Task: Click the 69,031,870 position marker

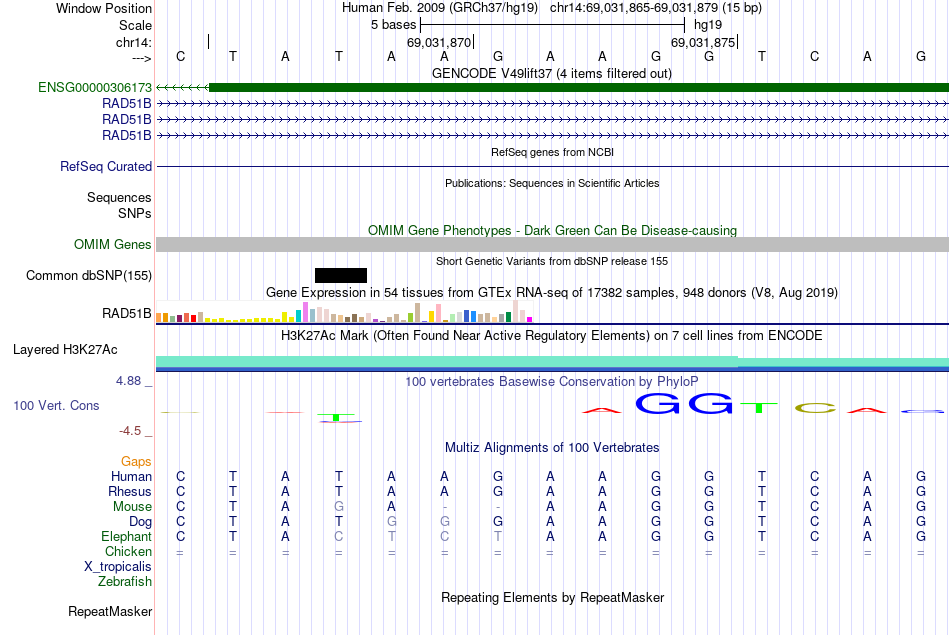Action: [439, 42]
